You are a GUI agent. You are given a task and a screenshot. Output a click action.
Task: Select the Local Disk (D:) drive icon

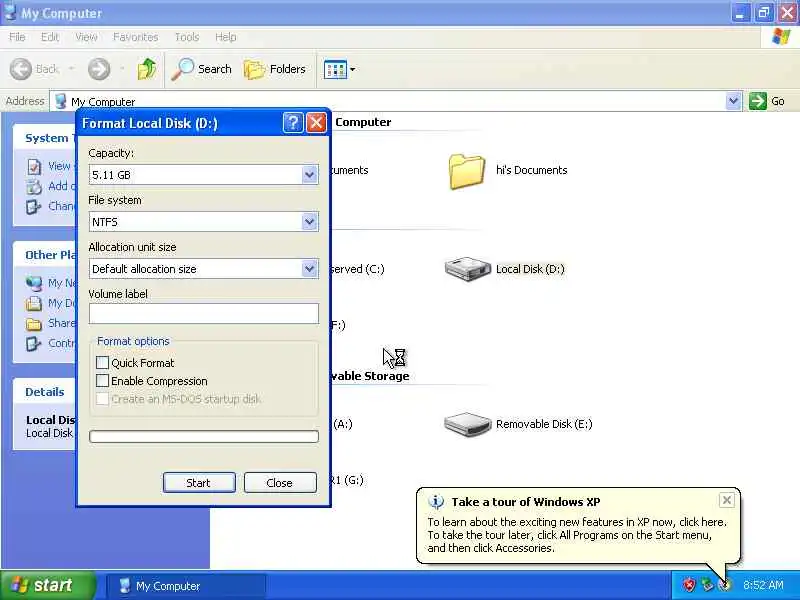pos(467,269)
